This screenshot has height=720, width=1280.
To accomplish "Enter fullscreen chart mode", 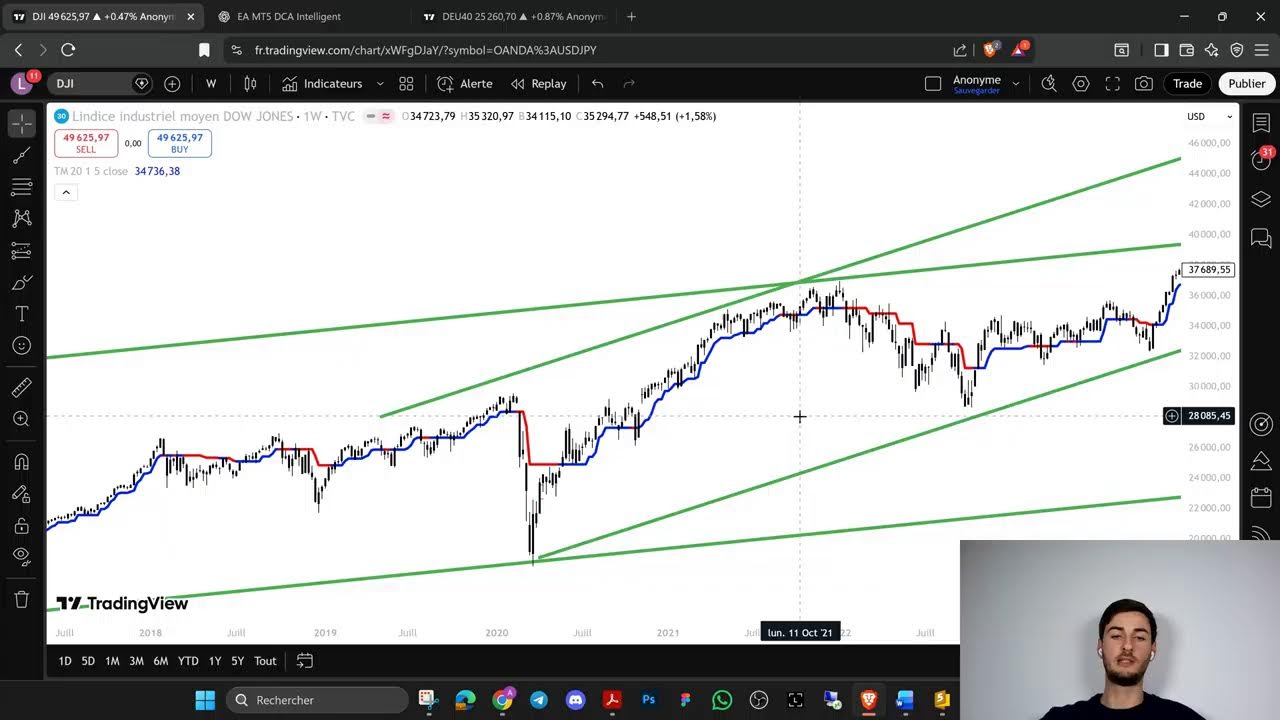I will 1113,84.
